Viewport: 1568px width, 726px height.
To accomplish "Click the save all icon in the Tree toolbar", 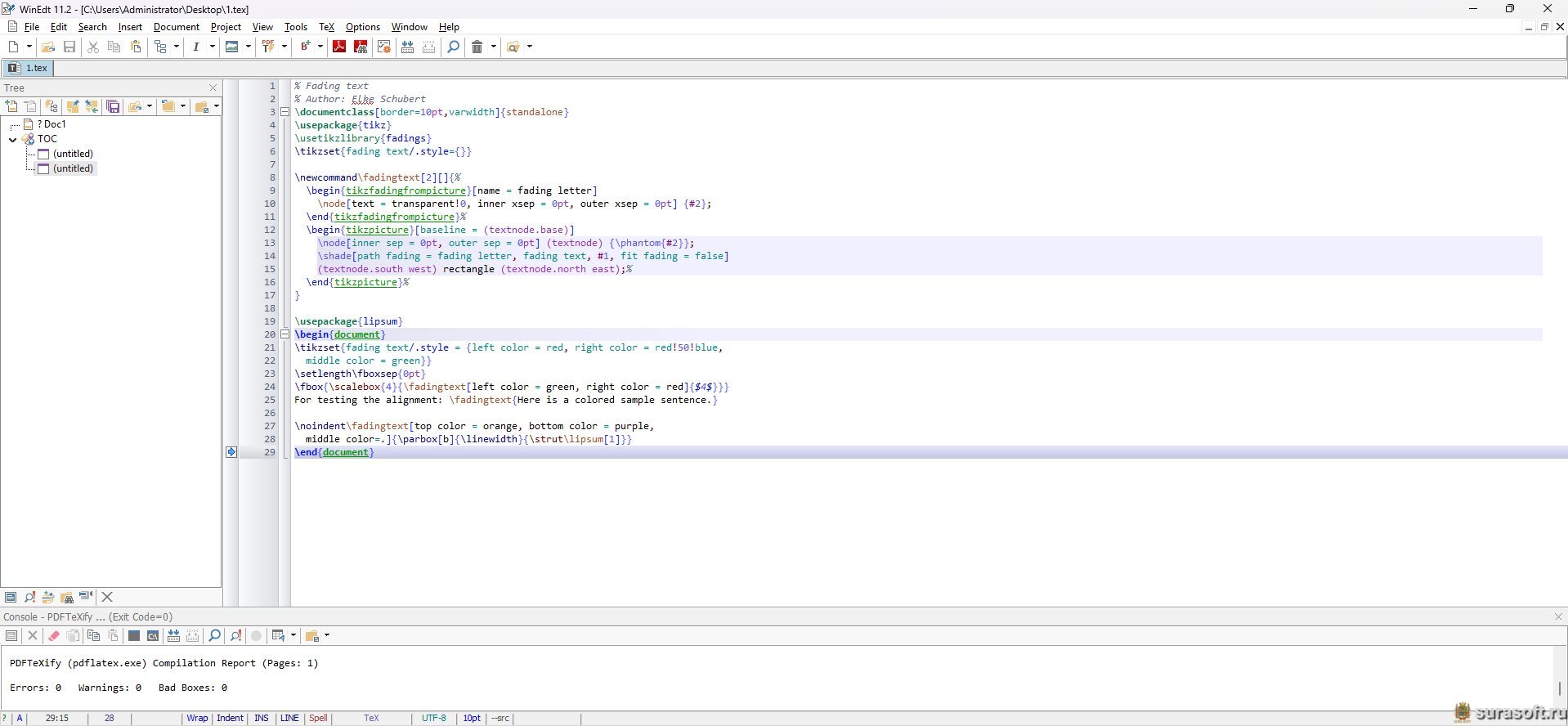I will pos(114,106).
